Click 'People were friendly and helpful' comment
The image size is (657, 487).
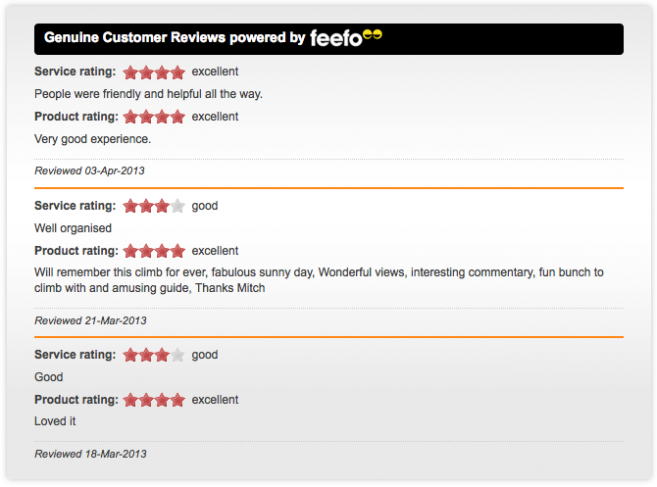point(148,94)
